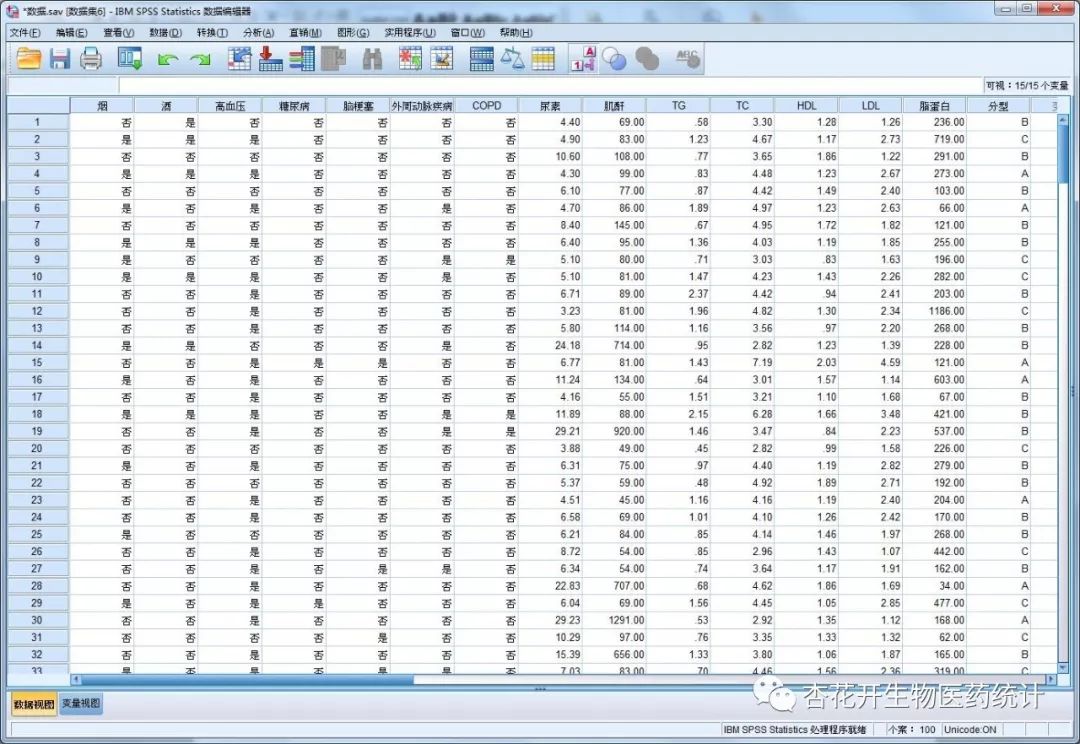The image size is (1080, 744).
Task: Redo the action with the toolbar arrow
Action: [x=200, y=60]
